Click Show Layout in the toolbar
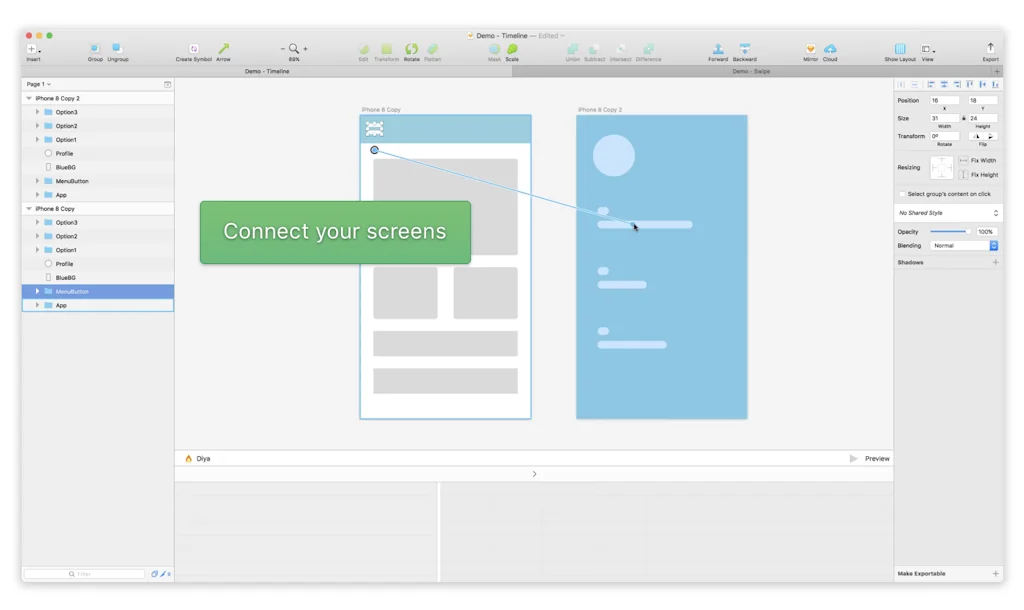This screenshot has height=610, width=1024. (x=900, y=48)
